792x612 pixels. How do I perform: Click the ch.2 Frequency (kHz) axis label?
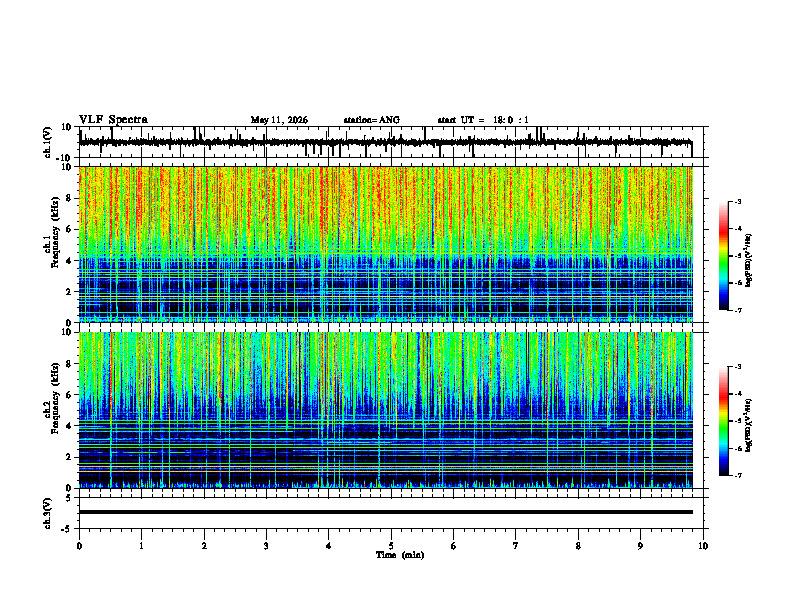51,398
